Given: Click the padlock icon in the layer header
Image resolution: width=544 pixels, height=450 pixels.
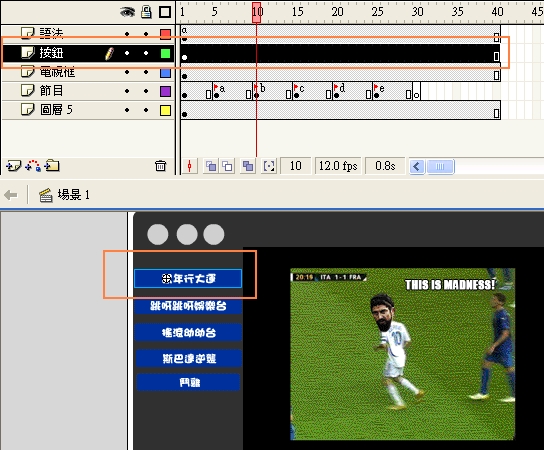Looking at the screenshot, I should pyautogui.click(x=146, y=12).
